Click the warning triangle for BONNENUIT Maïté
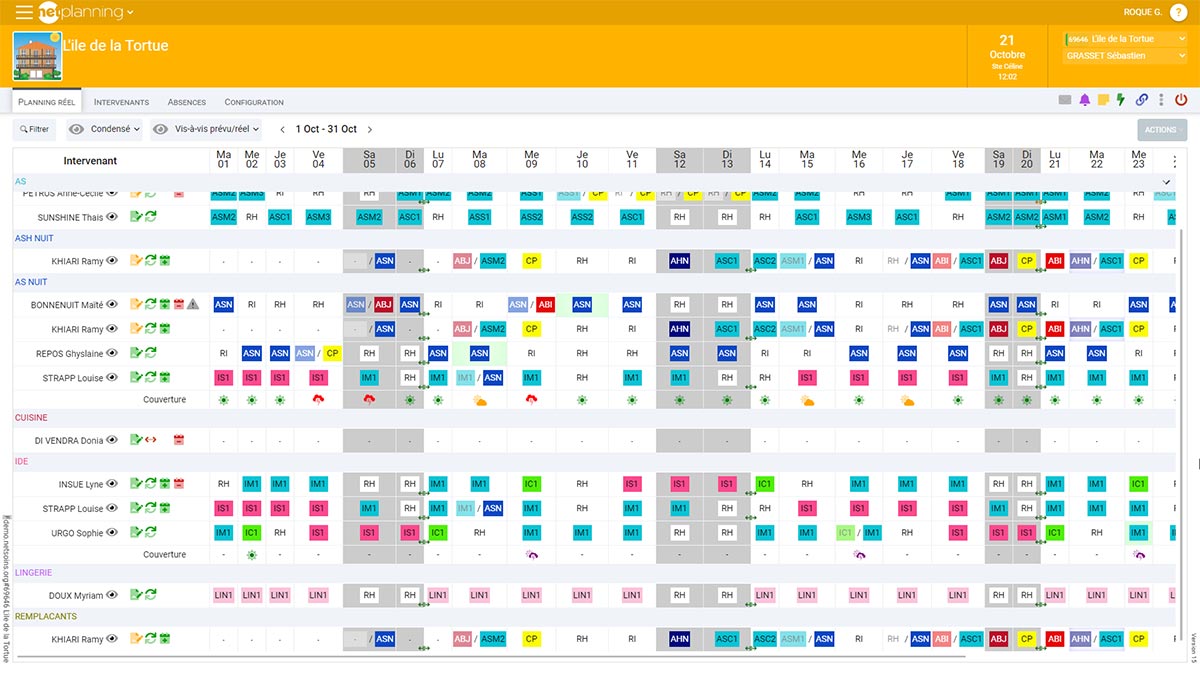 [193, 303]
